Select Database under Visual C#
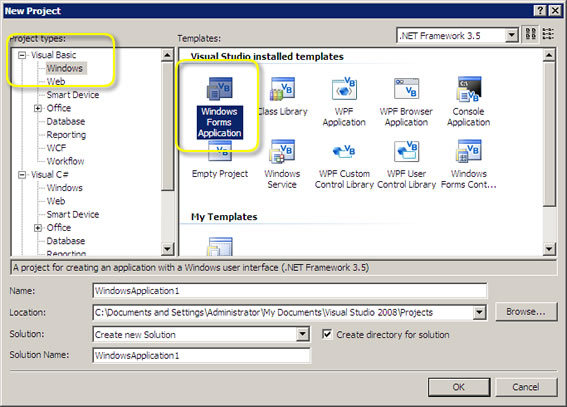This screenshot has width=567, height=407. 65,241
